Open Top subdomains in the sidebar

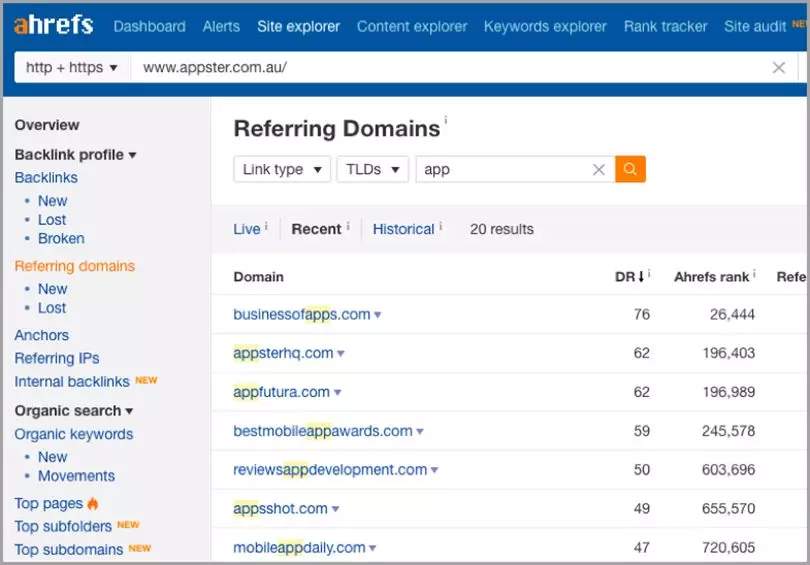pyautogui.click(x=69, y=550)
